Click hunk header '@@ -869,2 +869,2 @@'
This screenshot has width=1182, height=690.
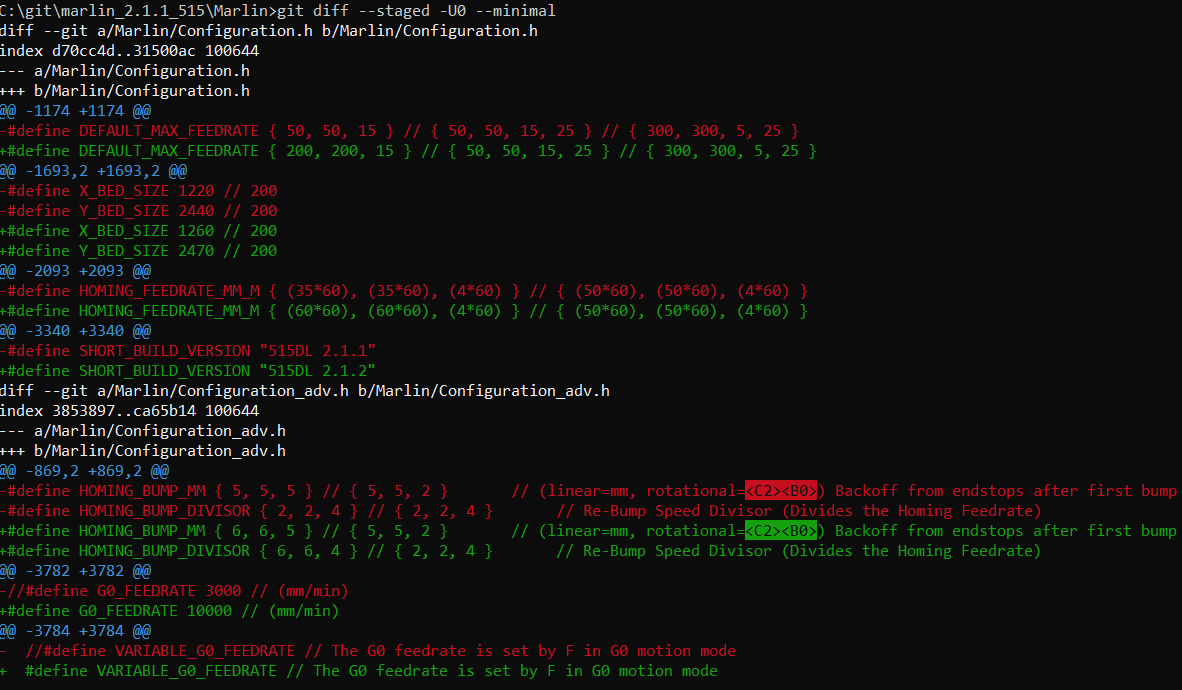(84, 471)
